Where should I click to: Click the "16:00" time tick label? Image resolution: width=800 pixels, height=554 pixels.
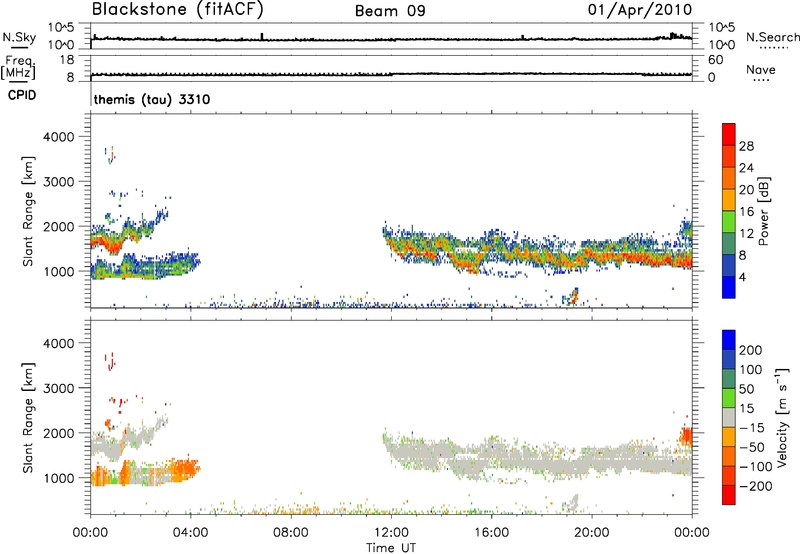pyautogui.click(x=491, y=533)
